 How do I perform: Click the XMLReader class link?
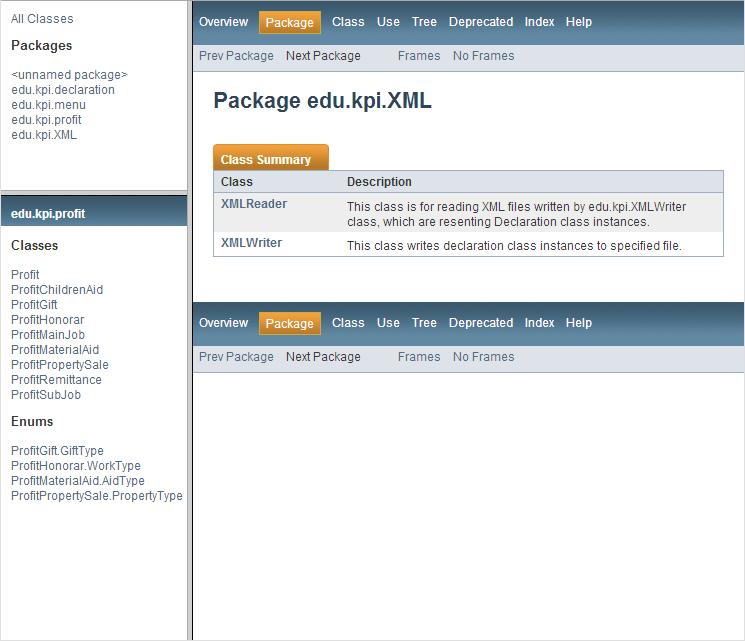tap(254, 204)
